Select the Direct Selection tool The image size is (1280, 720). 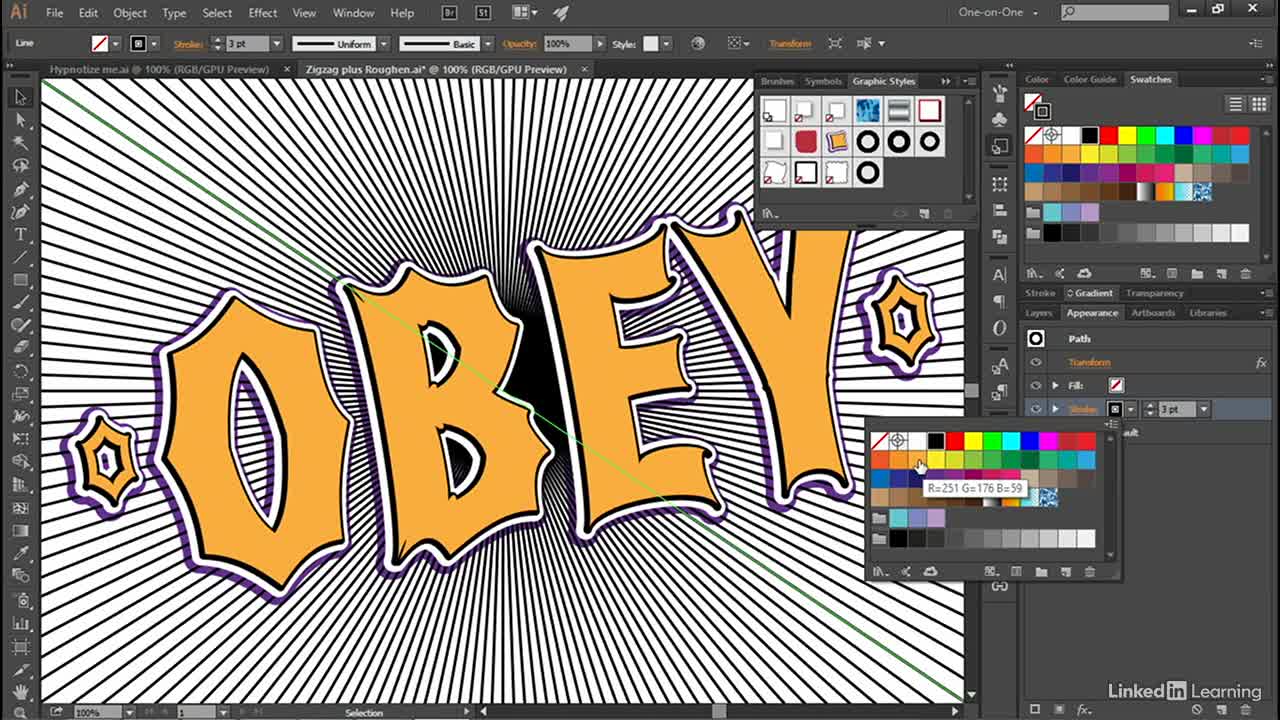(20, 120)
